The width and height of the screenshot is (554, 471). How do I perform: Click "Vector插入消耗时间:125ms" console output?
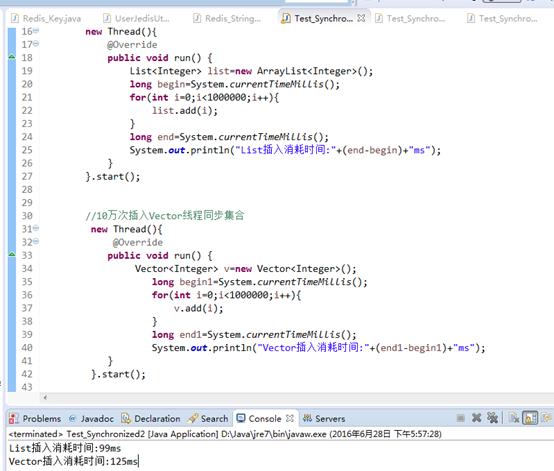pos(73,461)
